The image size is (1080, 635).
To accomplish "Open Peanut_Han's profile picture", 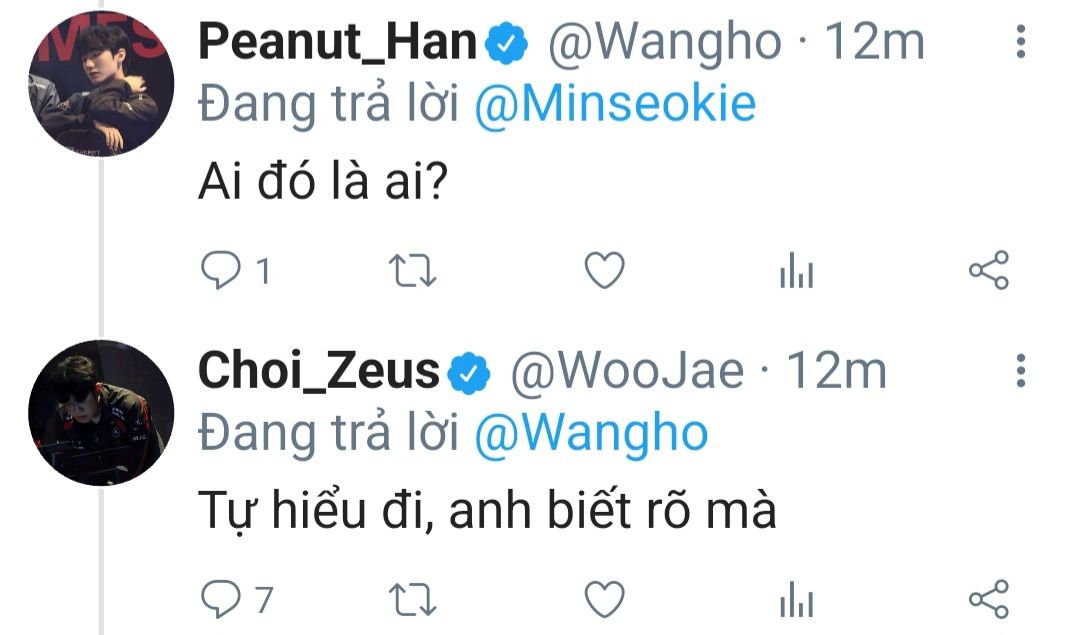I will pos(101,84).
